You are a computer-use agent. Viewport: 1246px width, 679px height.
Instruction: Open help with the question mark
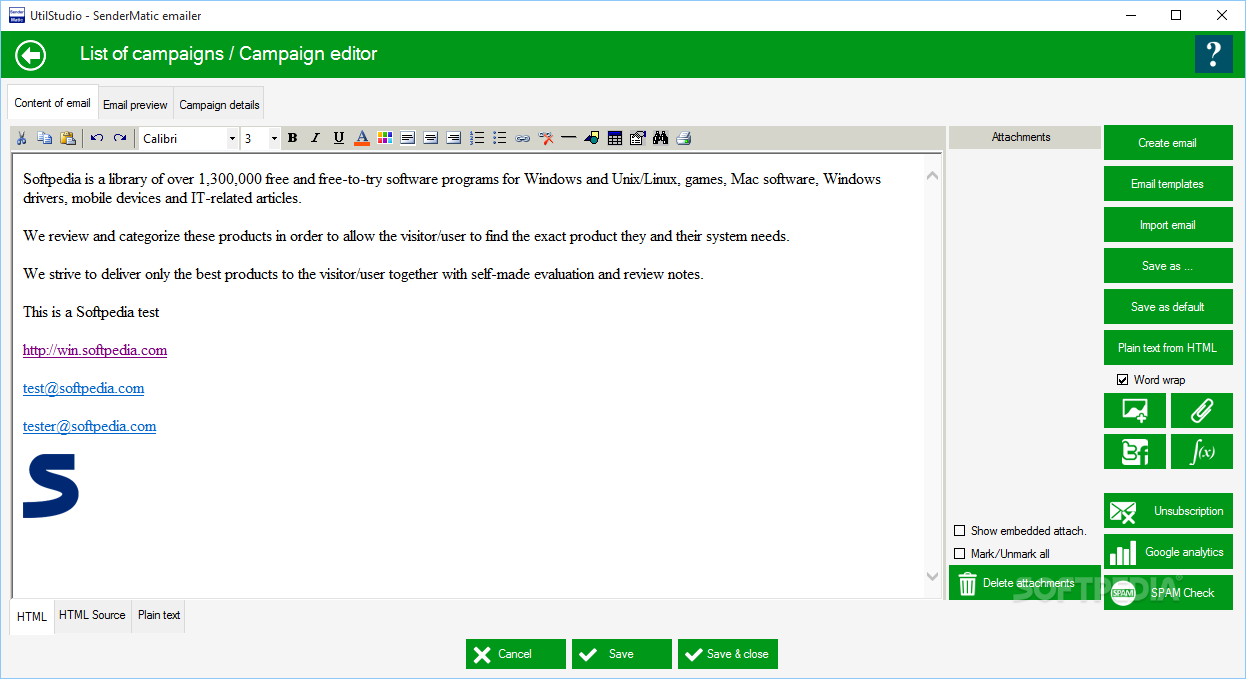coord(1214,54)
